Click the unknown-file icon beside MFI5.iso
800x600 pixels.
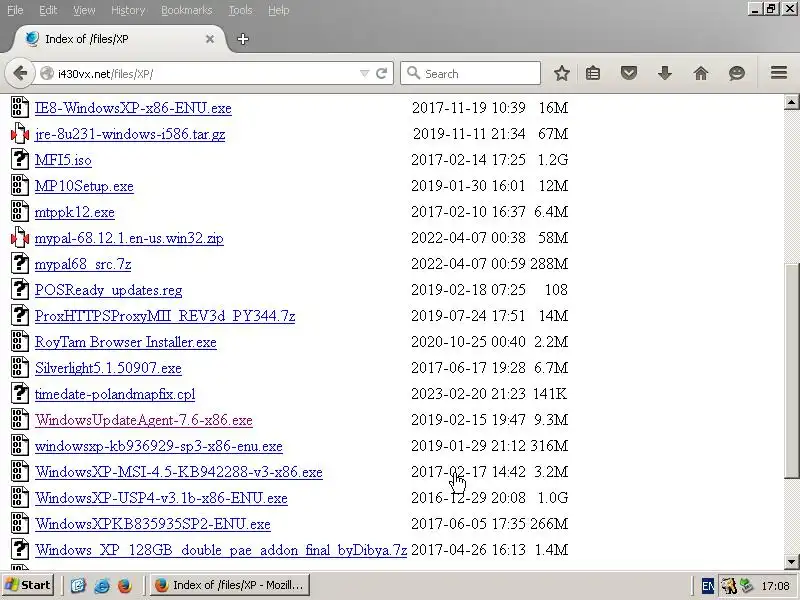coord(19,159)
